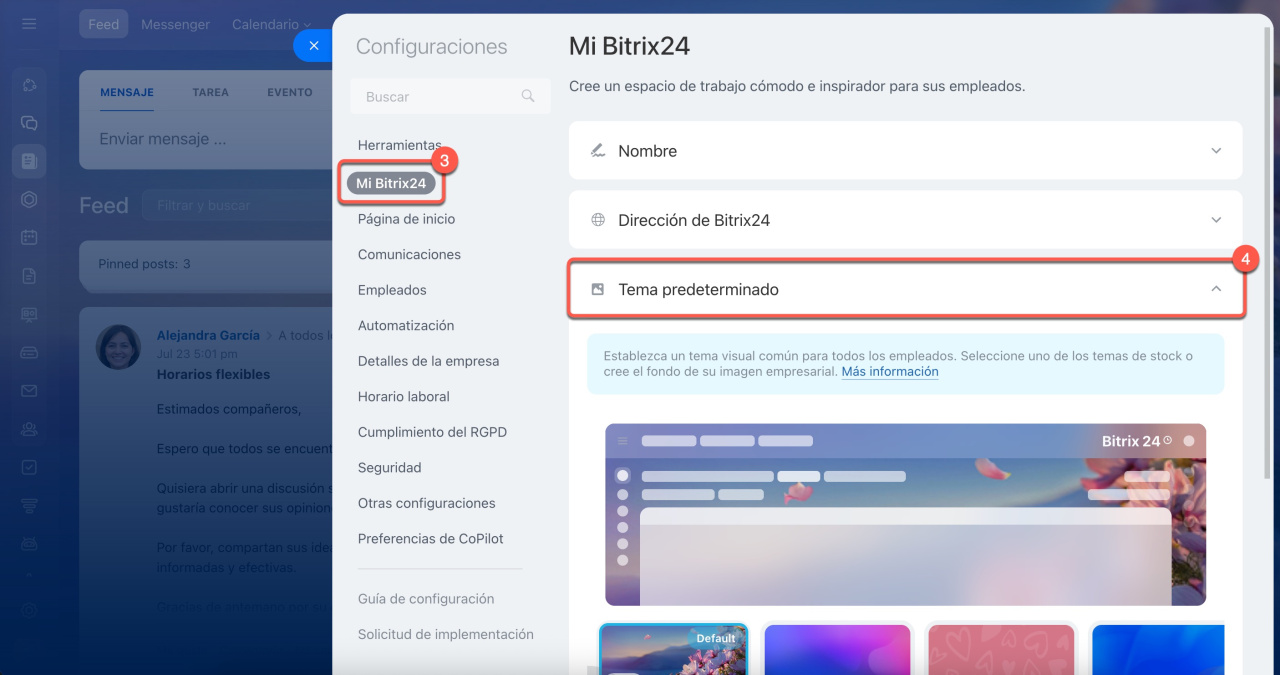Expand the Nombre section

(905, 151)
